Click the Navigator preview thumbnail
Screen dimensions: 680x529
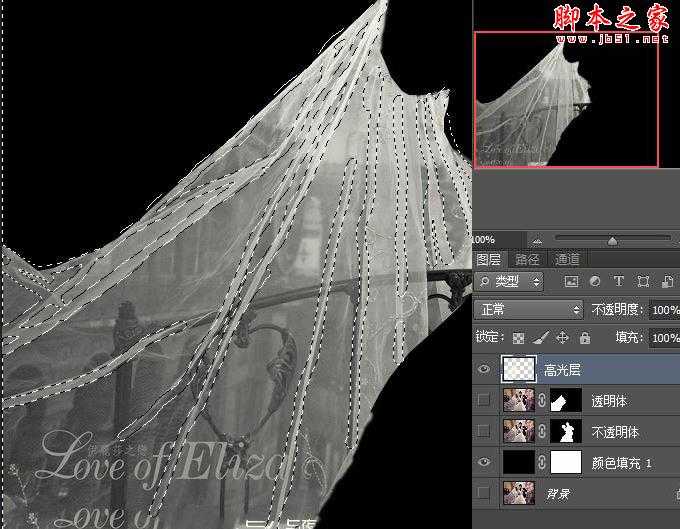point(567,99)
